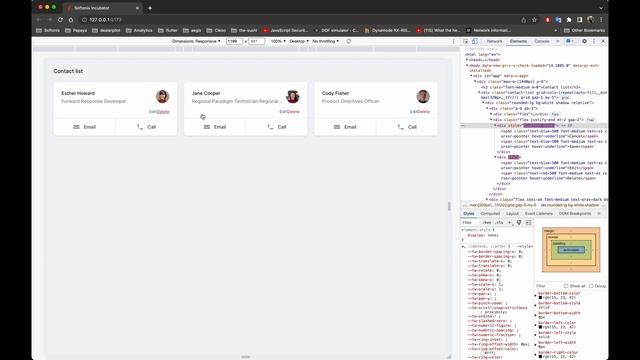The image size is (640, 360).
Task: Open the 100% zoom dropdown
Action: 278,41
